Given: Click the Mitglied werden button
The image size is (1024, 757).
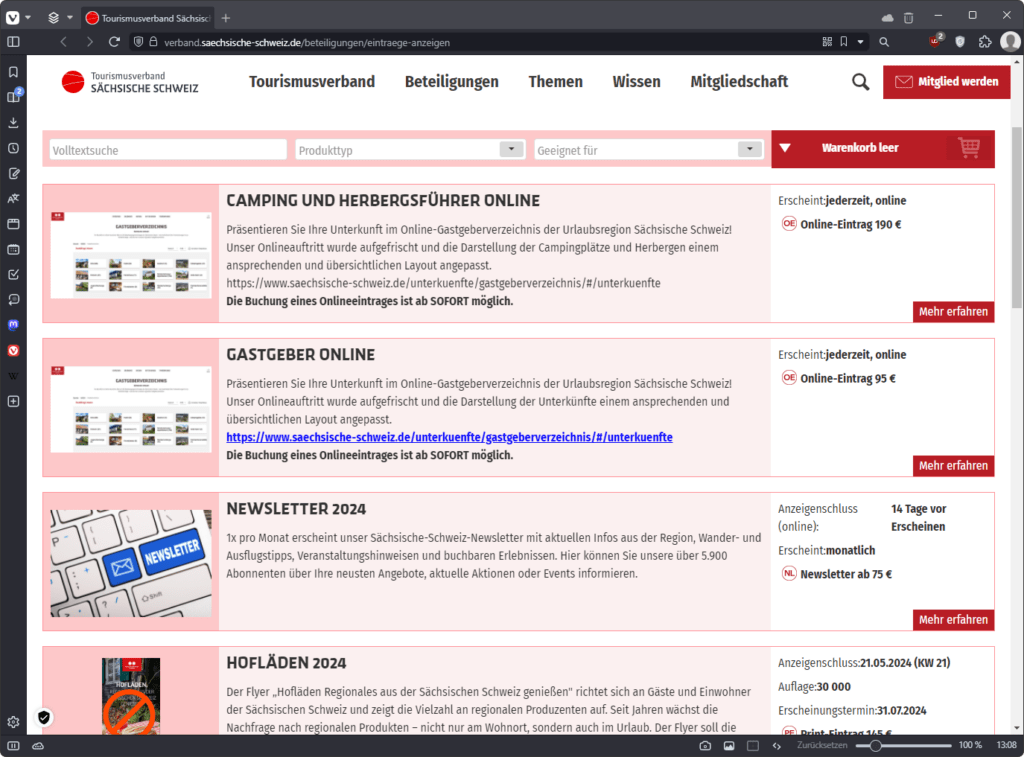Looking at the screenshot, I should [x=946, y=82].
